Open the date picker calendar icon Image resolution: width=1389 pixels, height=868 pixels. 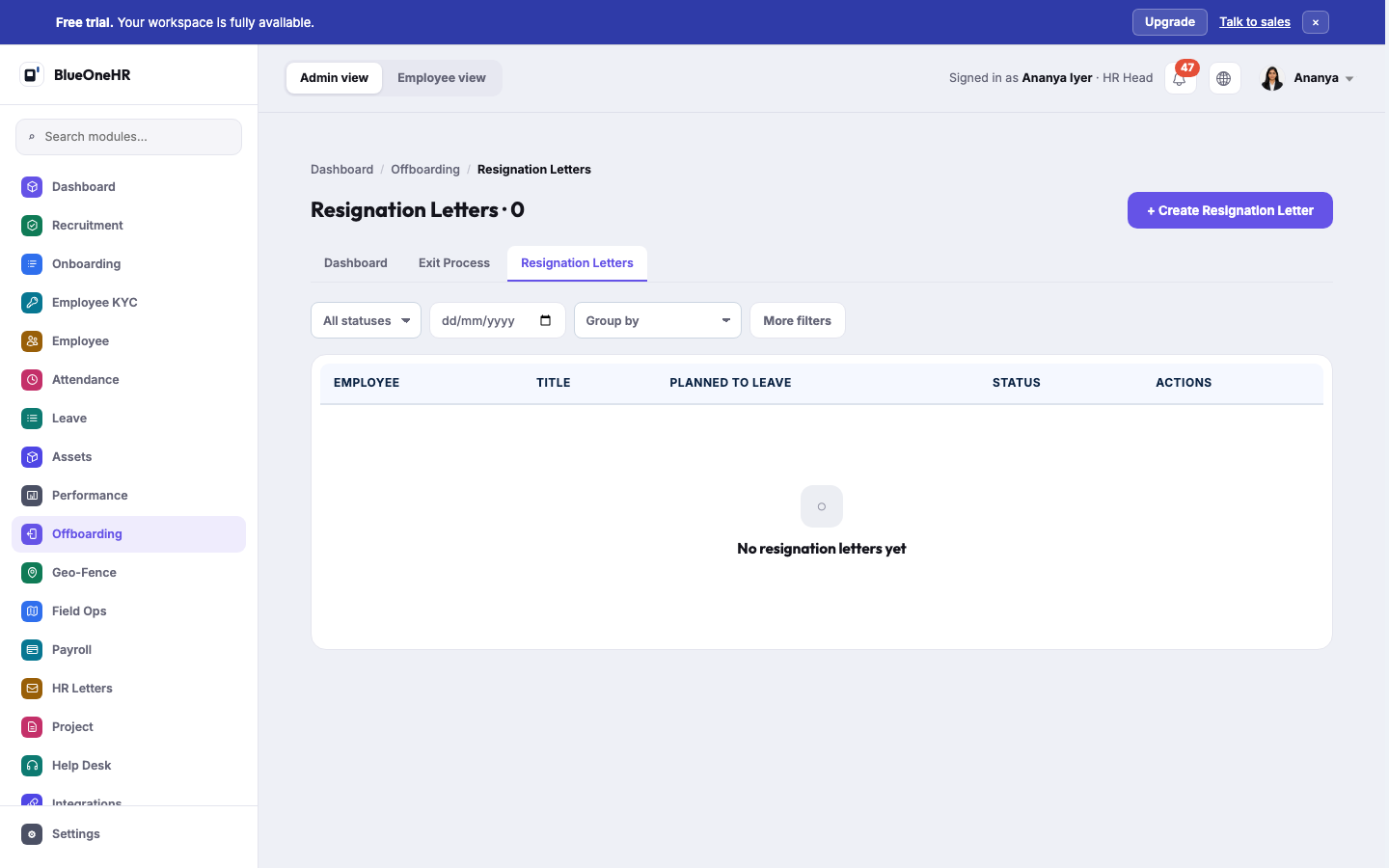pos(546,320)
